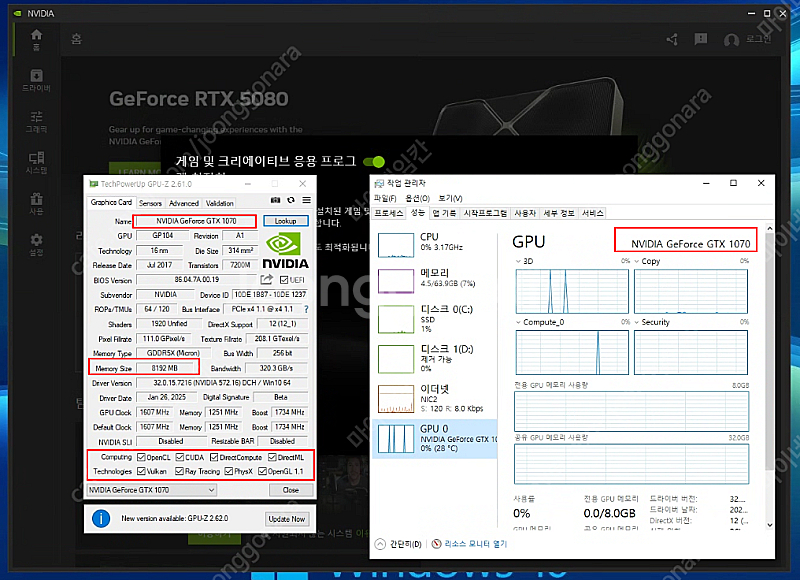
Task: Click the GPU-Z refresh icon
Action: point(291,200)
